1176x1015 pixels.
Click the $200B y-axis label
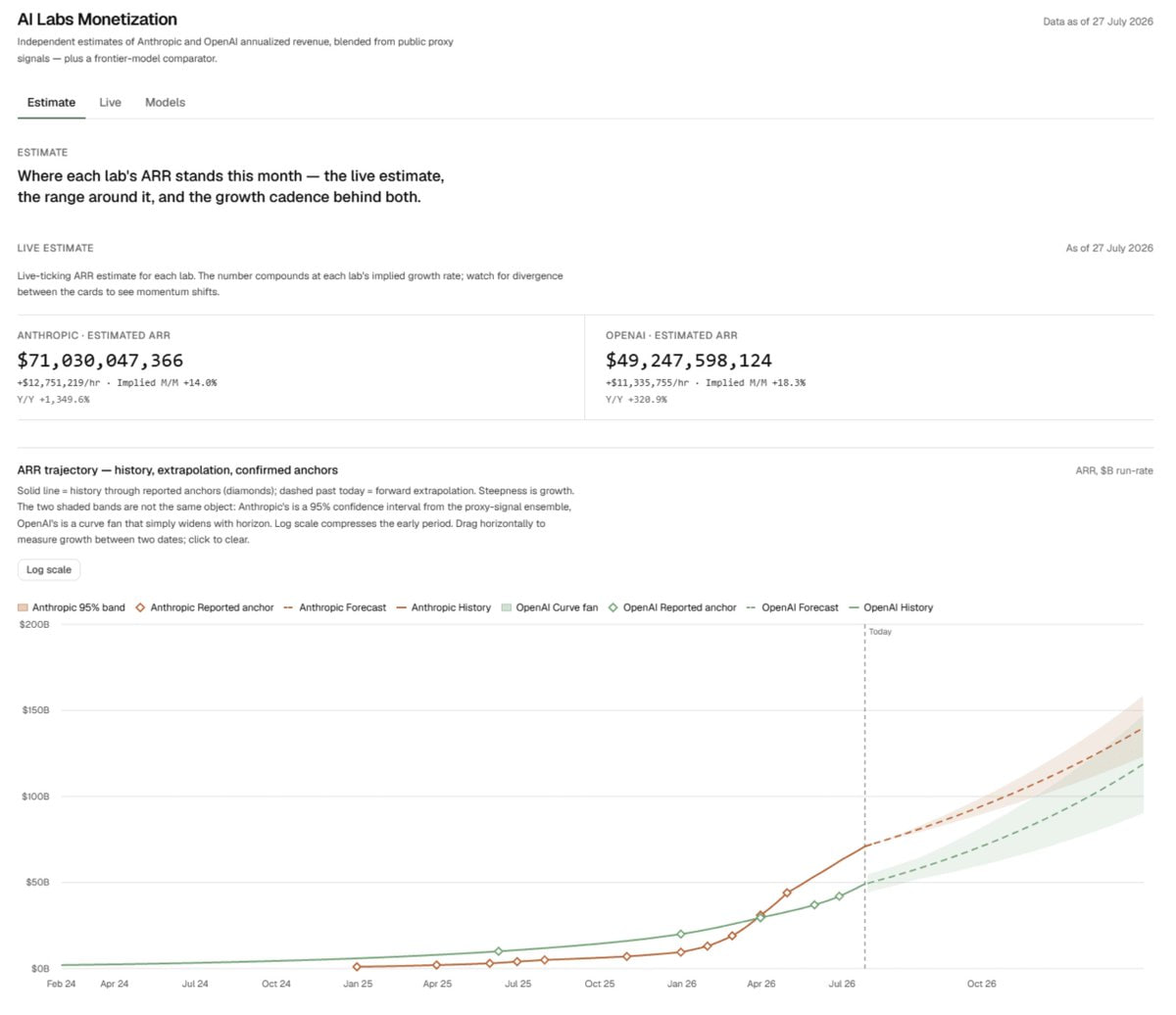(x=34, y=624)
